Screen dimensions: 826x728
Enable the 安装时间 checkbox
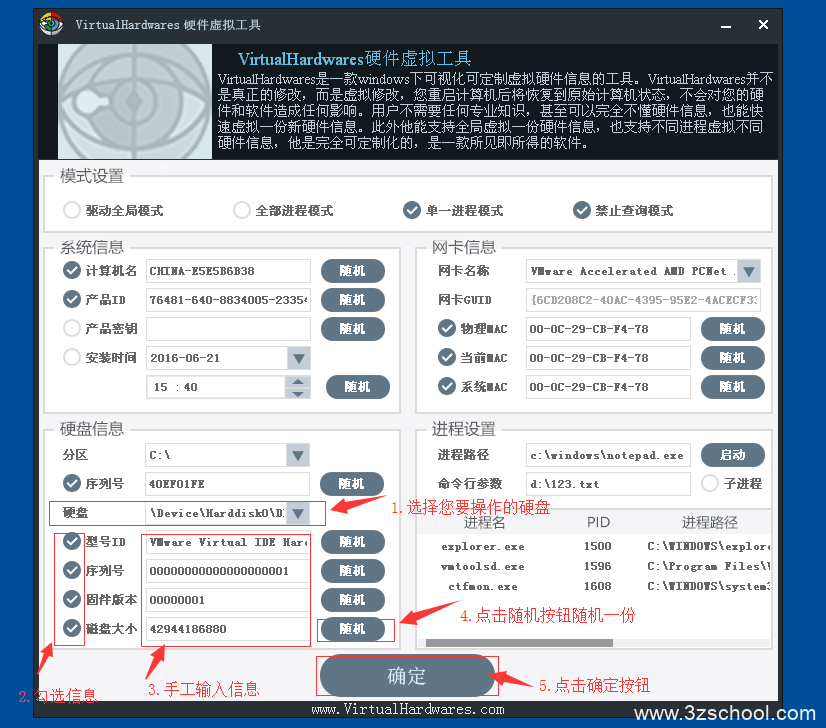click(x=71, y=357)
